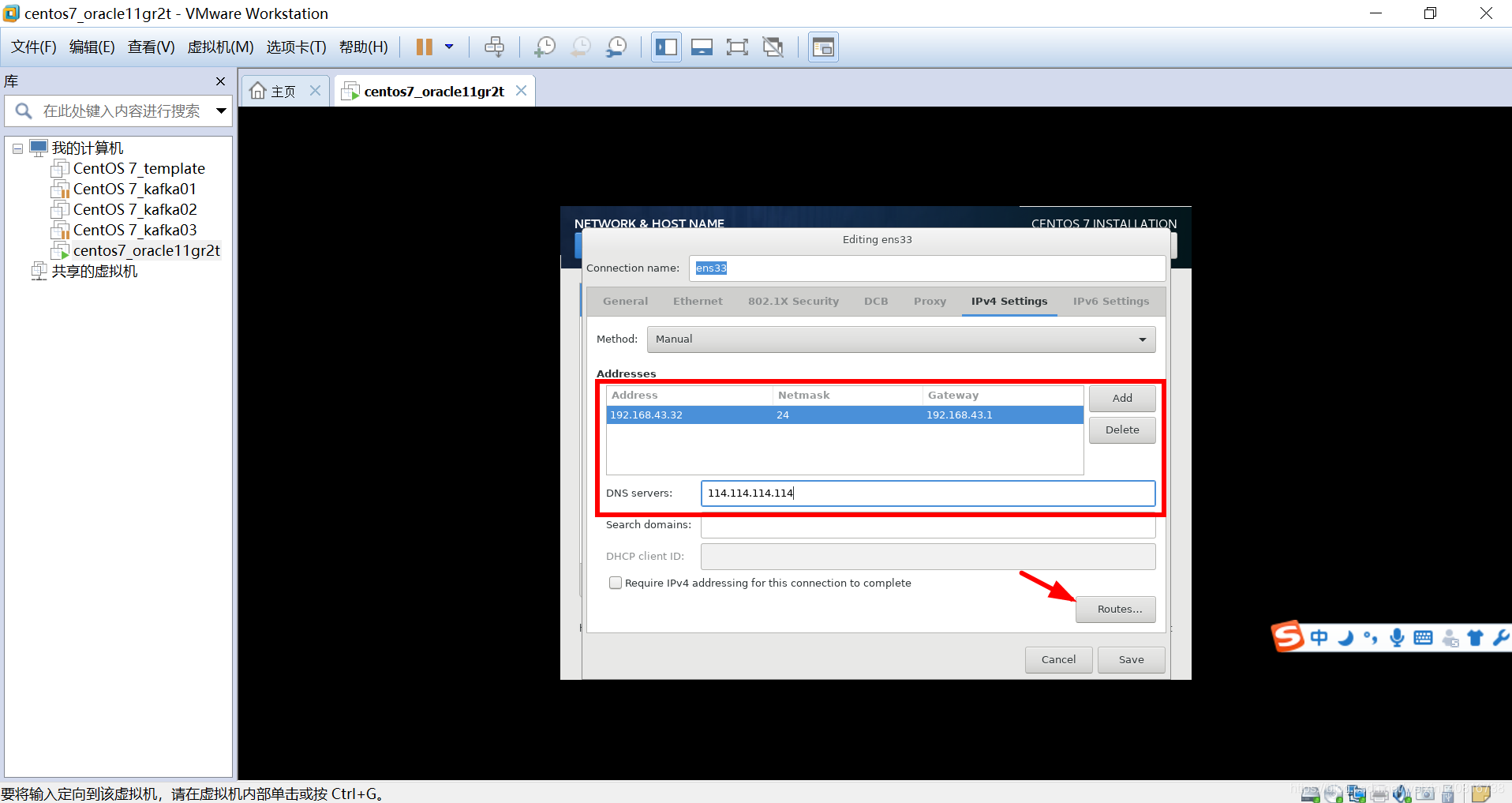
Task: Toggle the half-moon width mode icon
Action: point(1345,637)
